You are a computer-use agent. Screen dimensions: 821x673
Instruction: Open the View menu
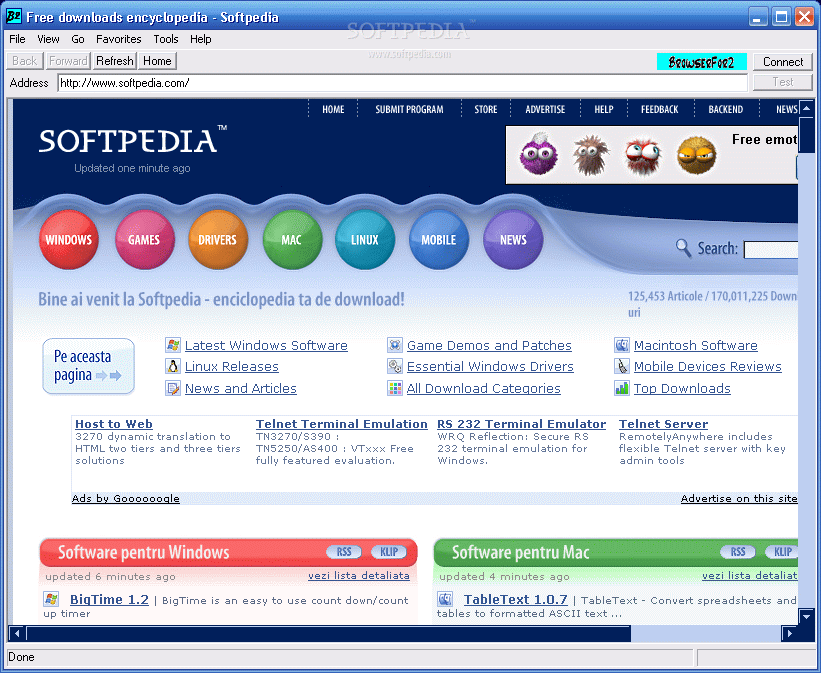(48, 39)
